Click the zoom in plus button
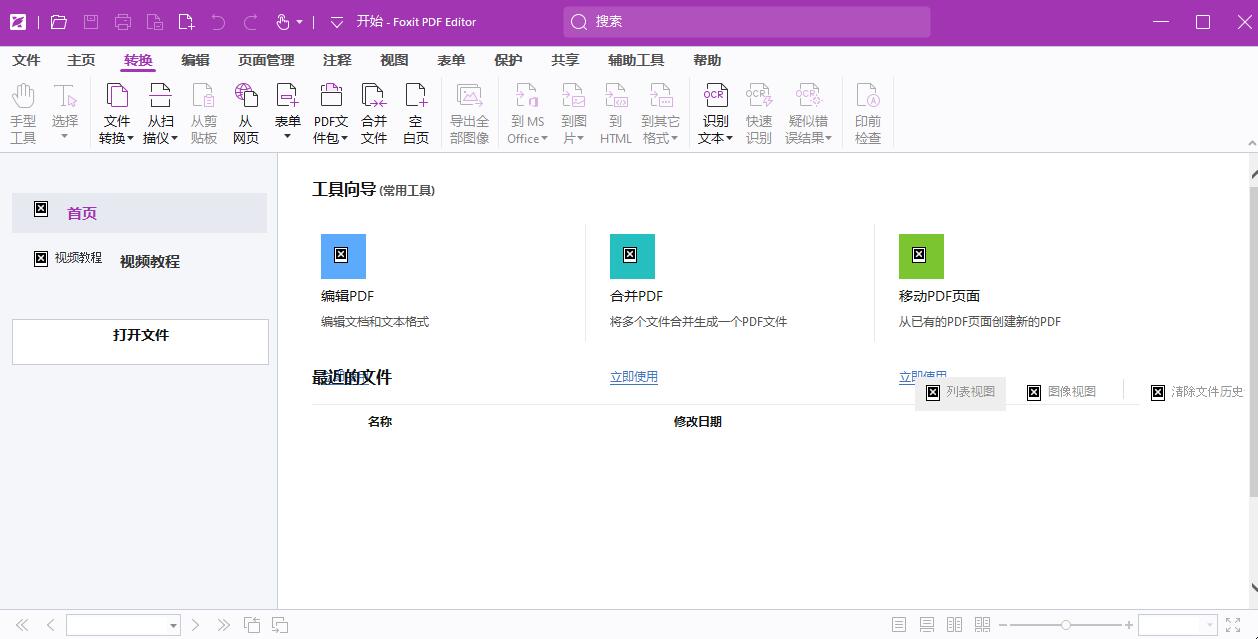 pyautogui.click(x=1129, y=625)
